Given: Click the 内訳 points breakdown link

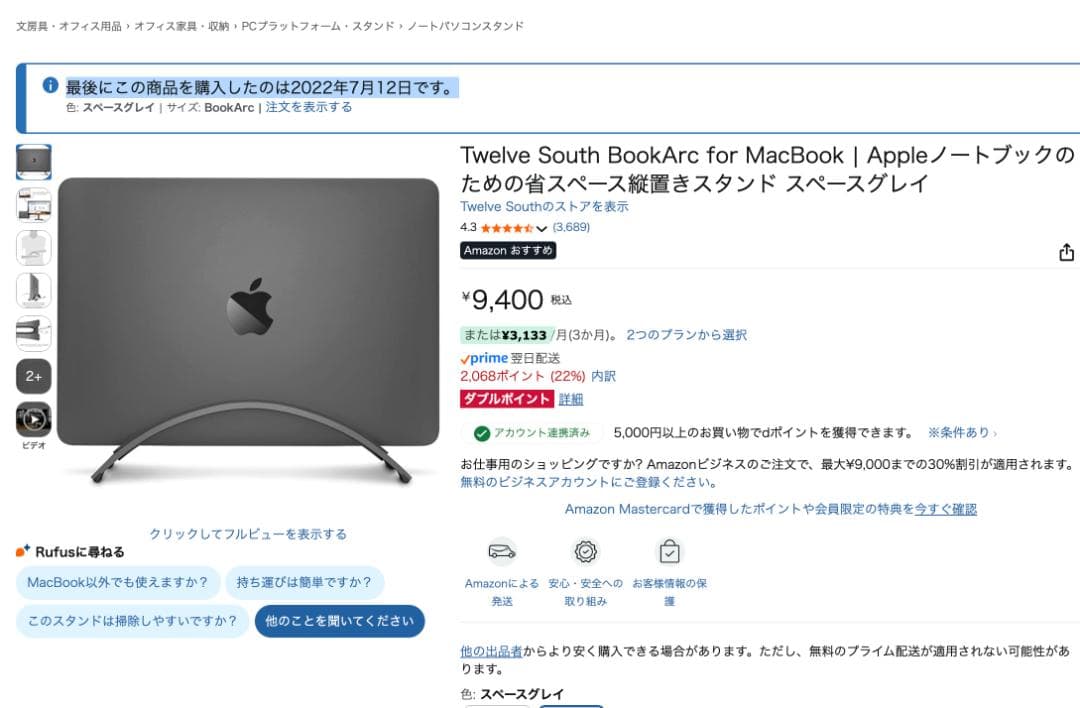Looking at the screenshot, I should tap(603, 376).
